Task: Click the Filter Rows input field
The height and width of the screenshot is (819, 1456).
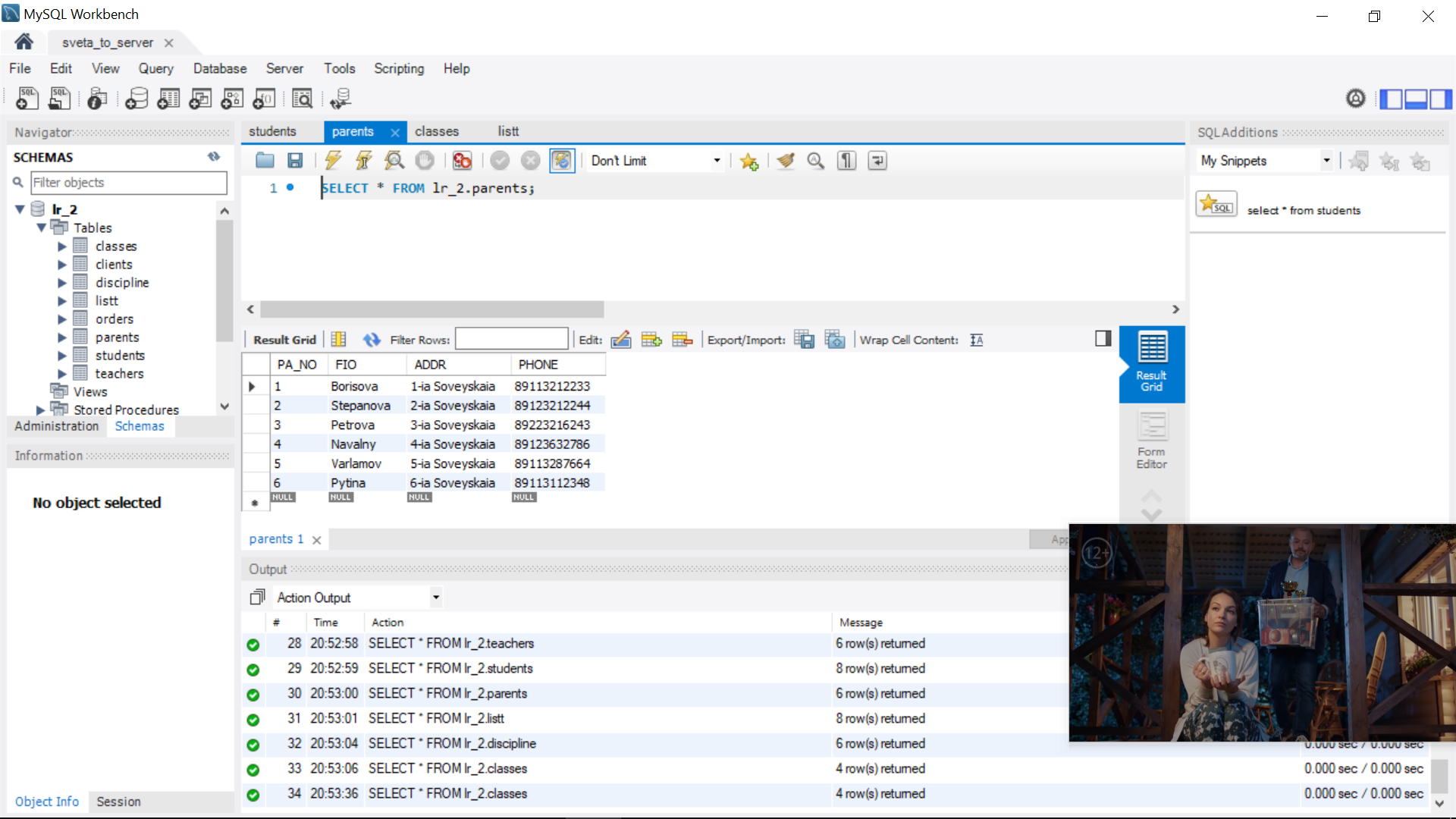Action: (511, 340)
